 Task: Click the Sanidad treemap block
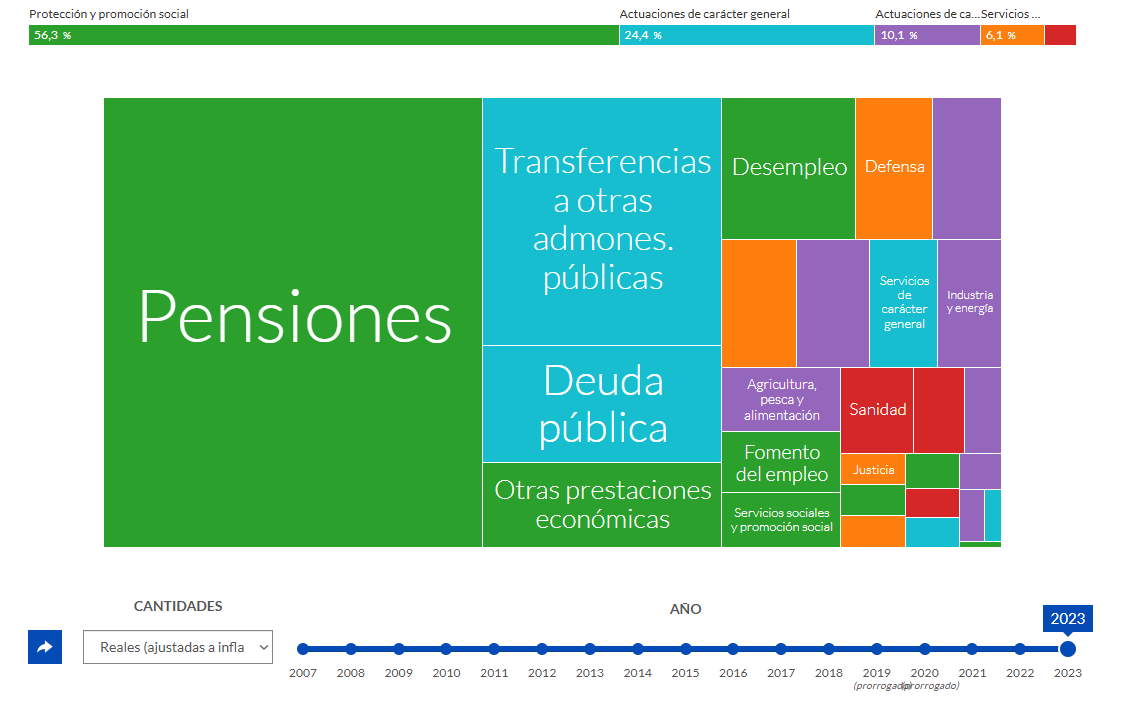tap(877, 410)
